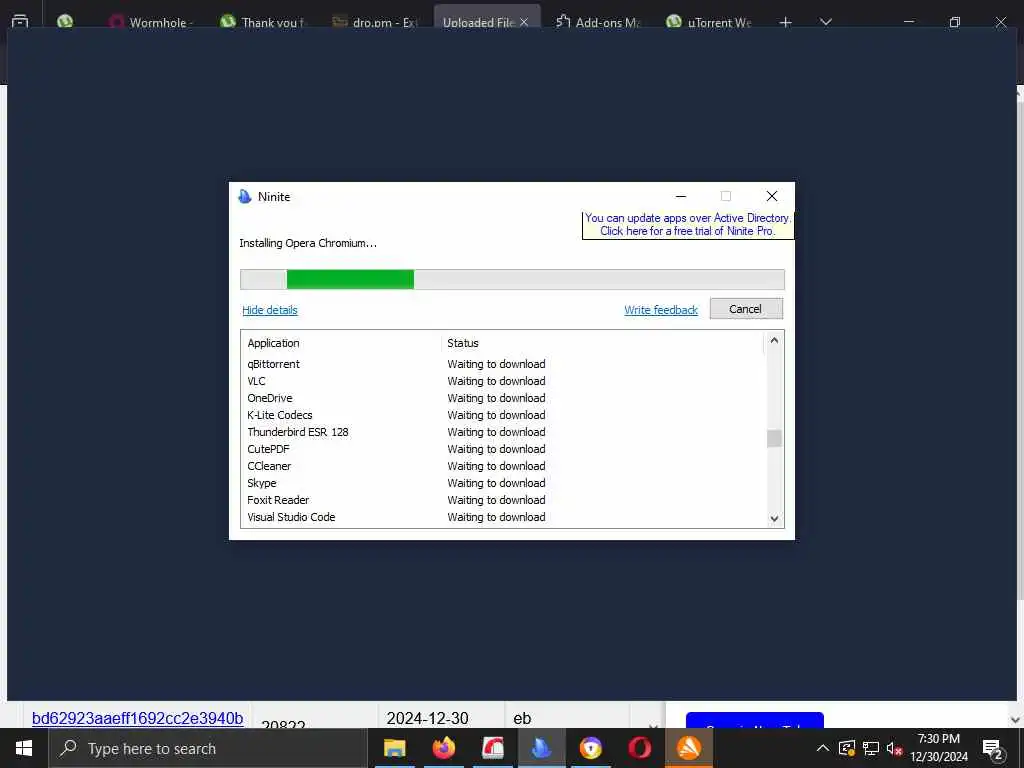Cancel the Ninite installation

coord(746,309)
